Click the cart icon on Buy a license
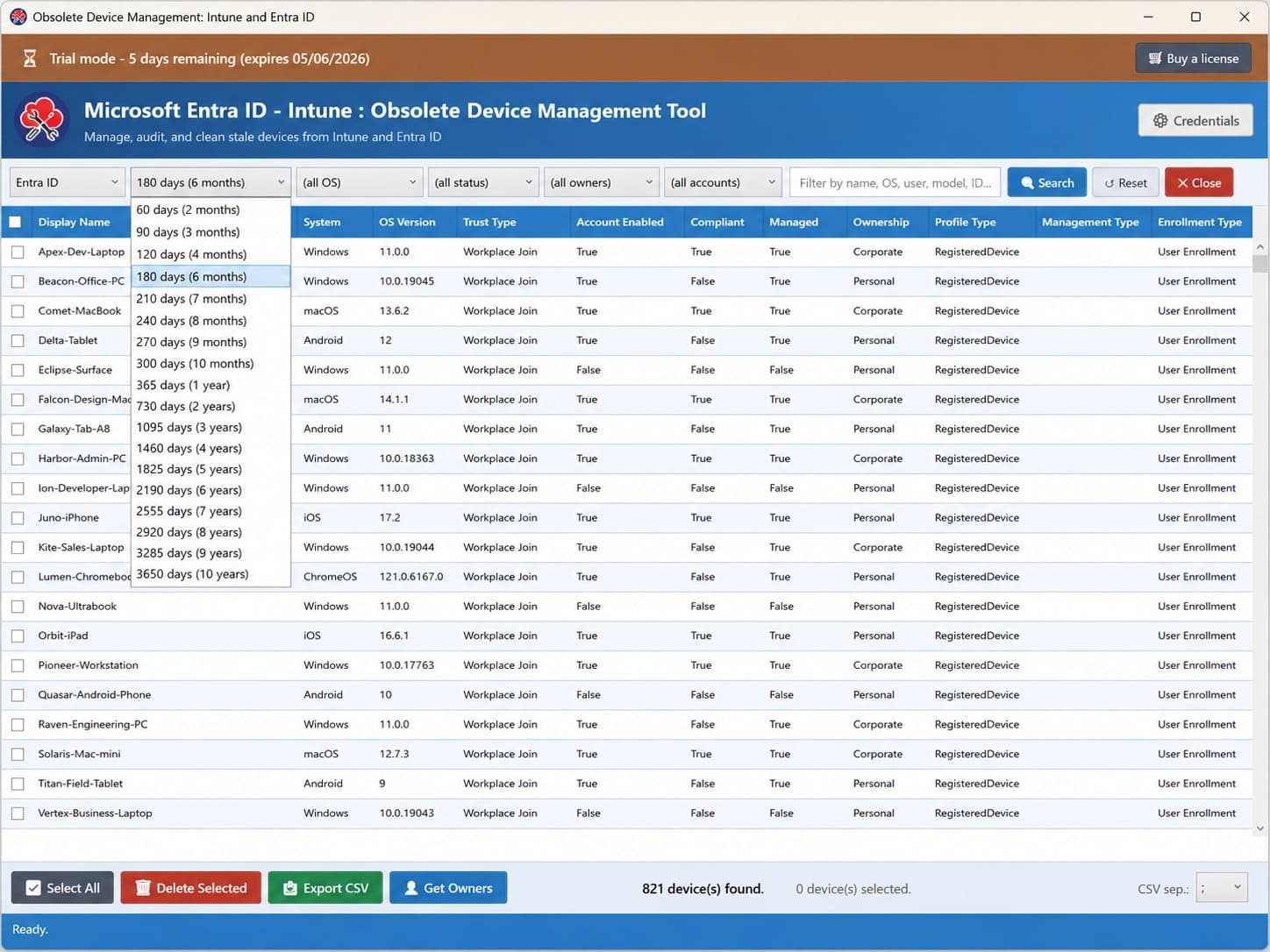1270x952 pixels. (x=1155, y=59)
